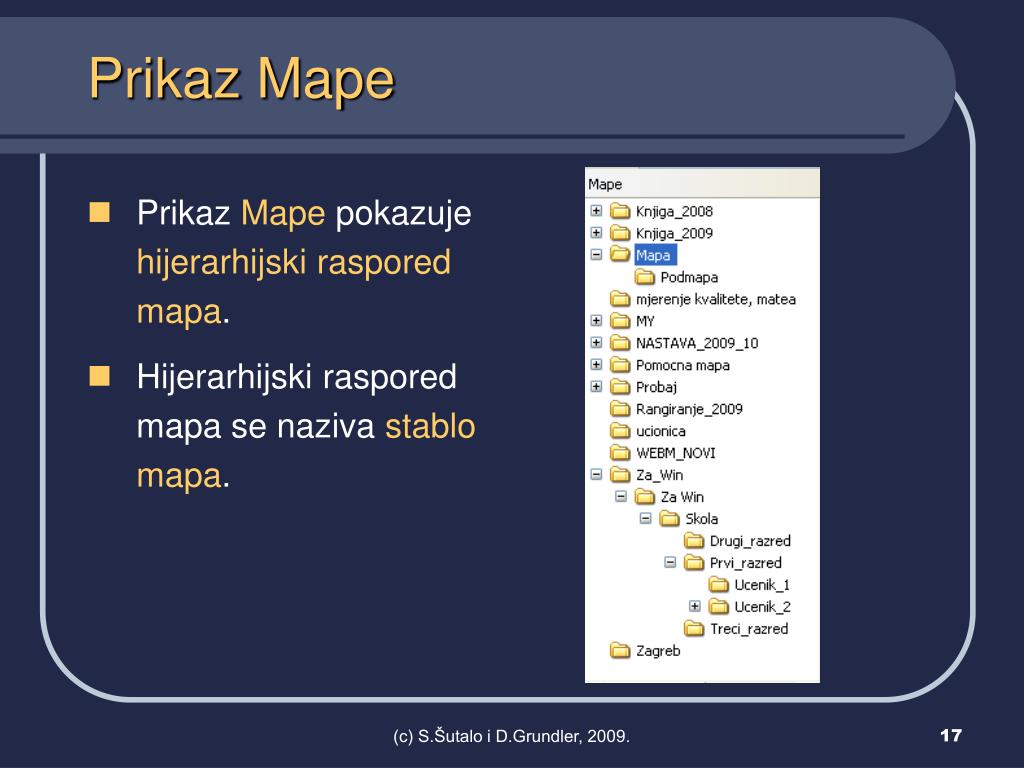This screenshot has height=768, width=1024.
Task: Click the Probaj folder icon
Action: (620, 387)
